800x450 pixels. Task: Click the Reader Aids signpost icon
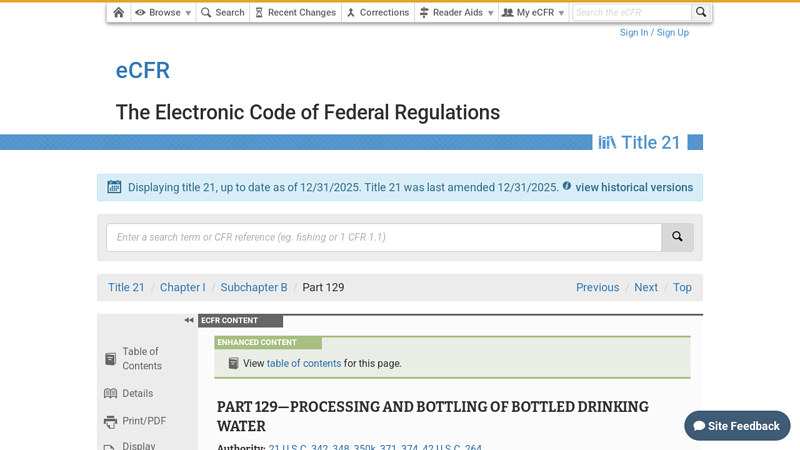pyautogui.click(x=424, y=12)
